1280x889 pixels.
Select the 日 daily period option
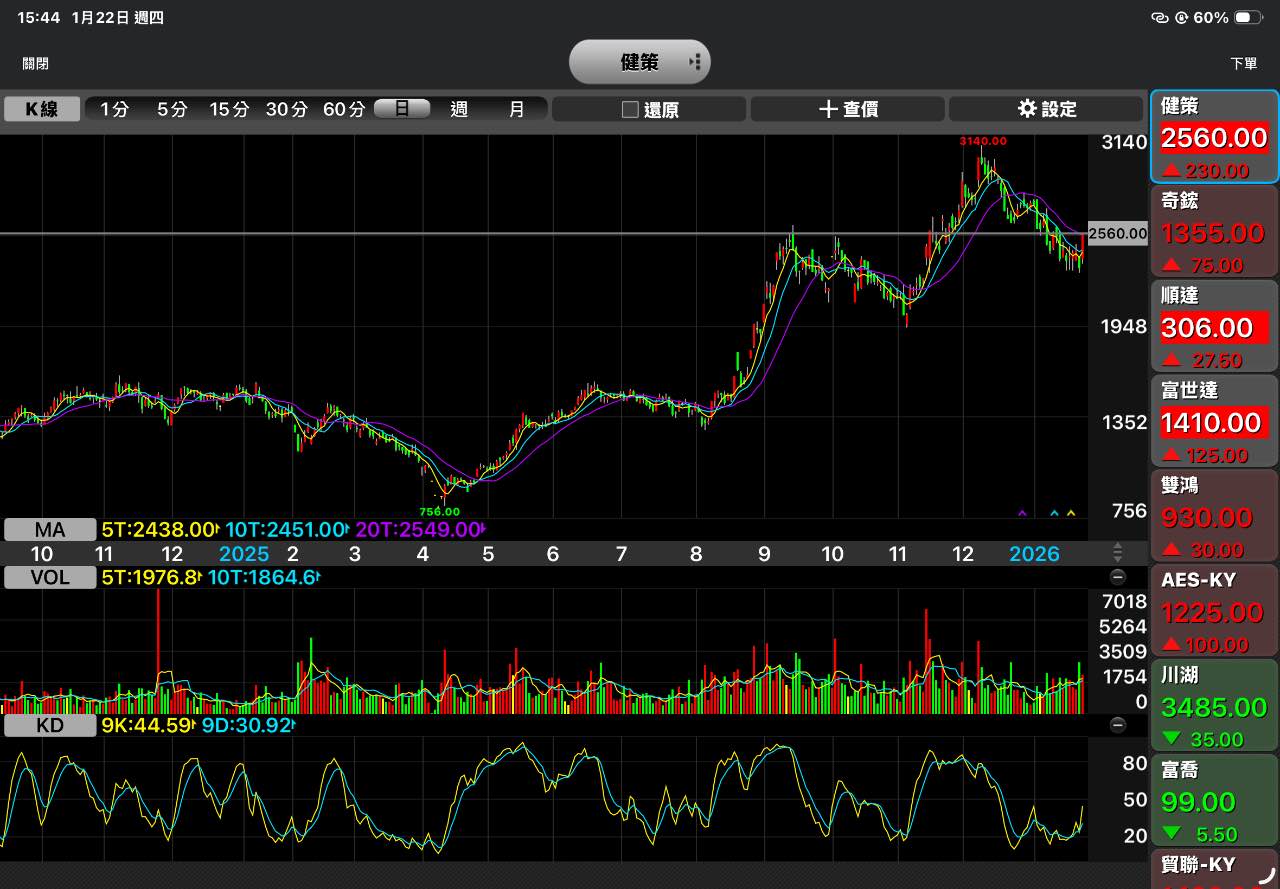402,109
